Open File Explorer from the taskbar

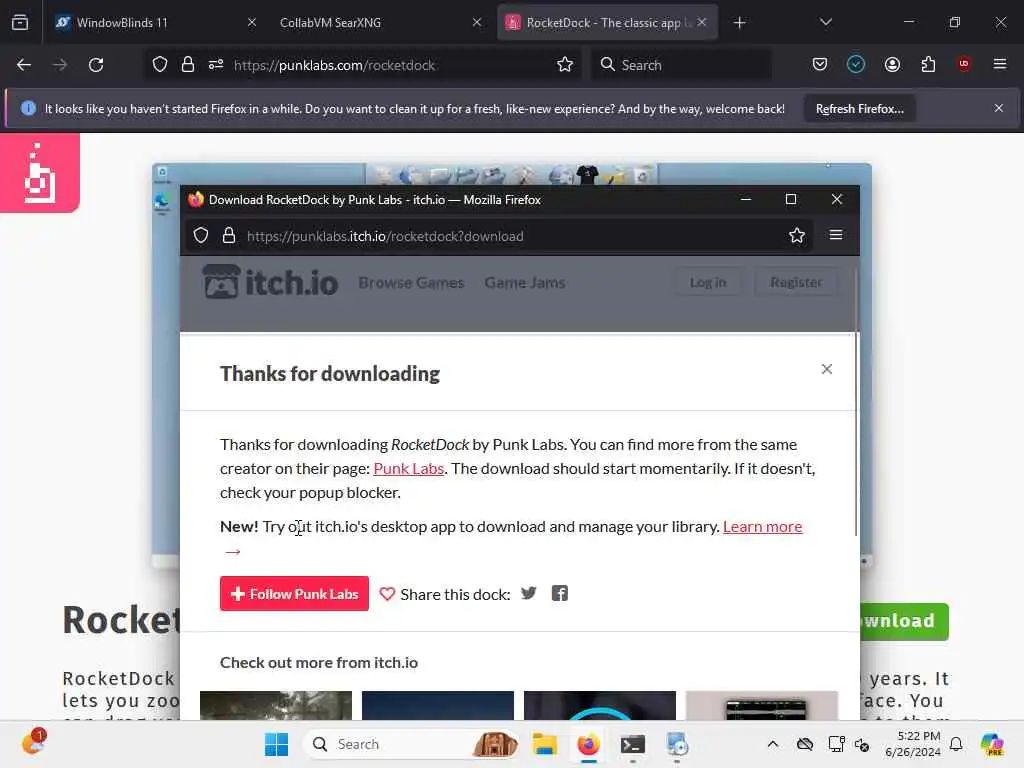[x=544, y=744]
